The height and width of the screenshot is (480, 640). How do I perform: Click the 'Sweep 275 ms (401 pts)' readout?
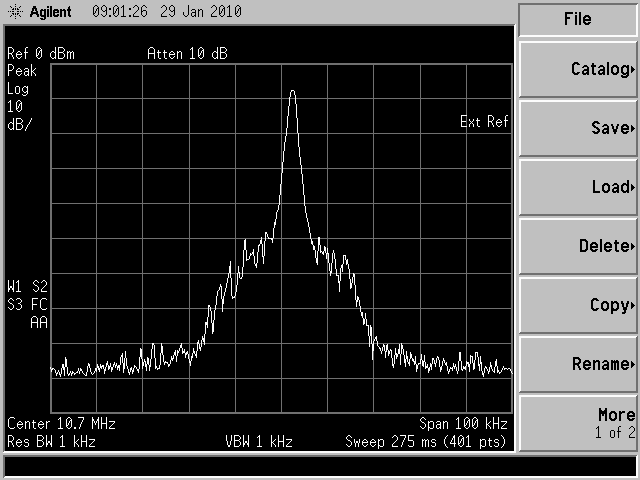[x=426, y=442]
